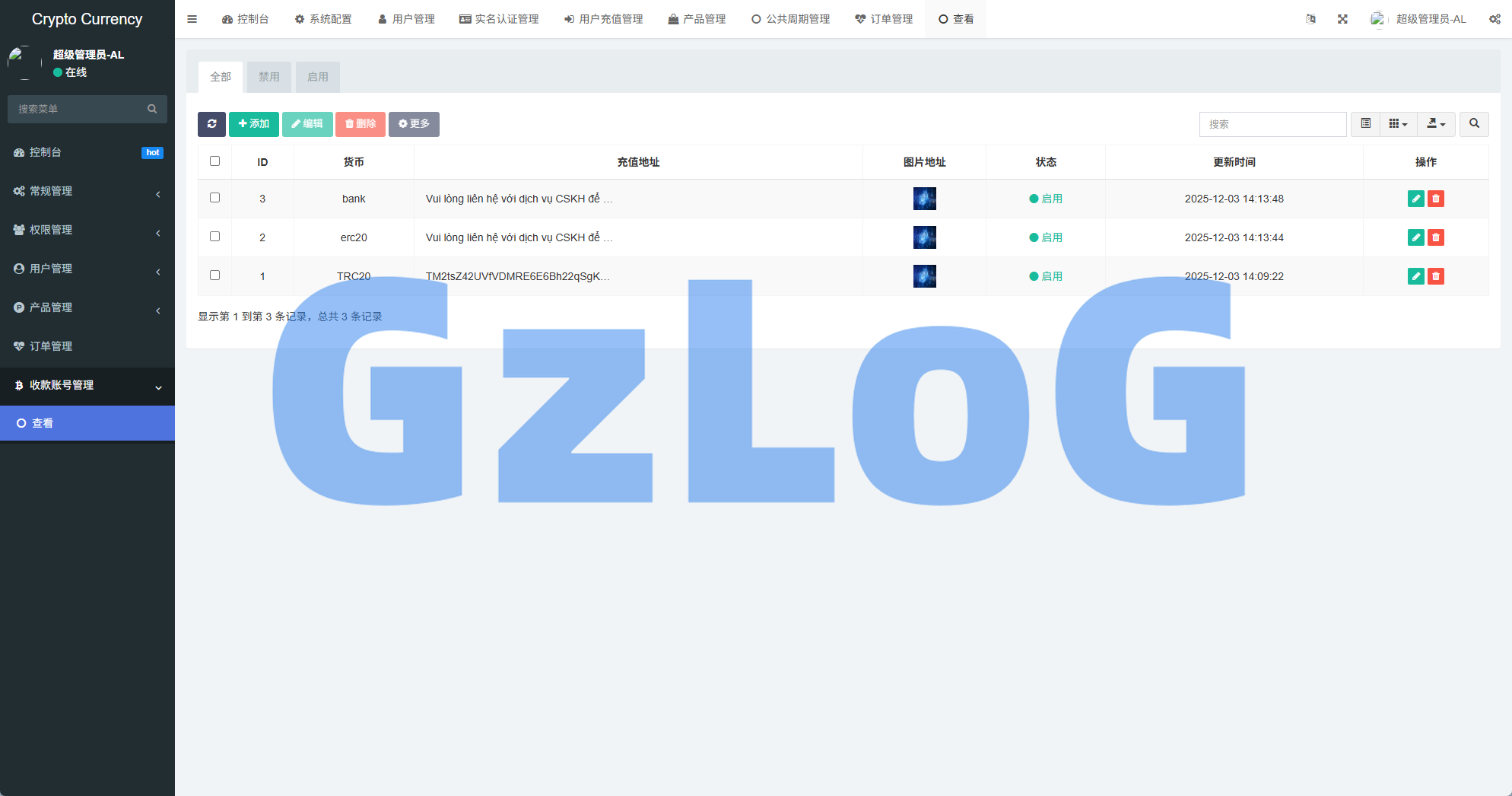Click the refresh table icon button
Viewport: 1512px width, 796px height.
[211, 124]
